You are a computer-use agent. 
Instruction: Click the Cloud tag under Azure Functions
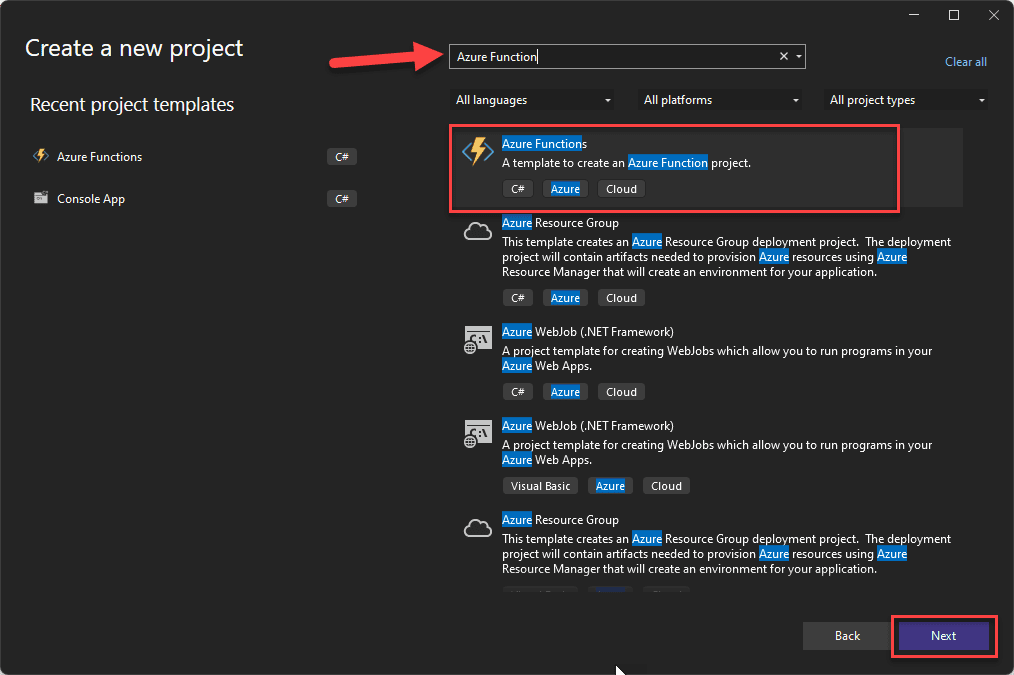[x=621, y=189]
